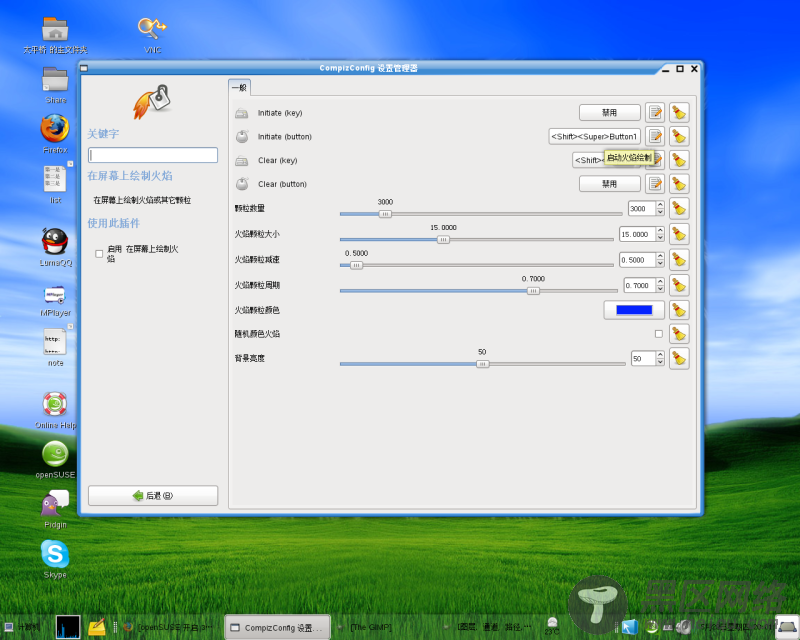This screenshot has height=640, width=800.
Task: Click the 背景亮度 slider handle
Action: coord(482,364)
